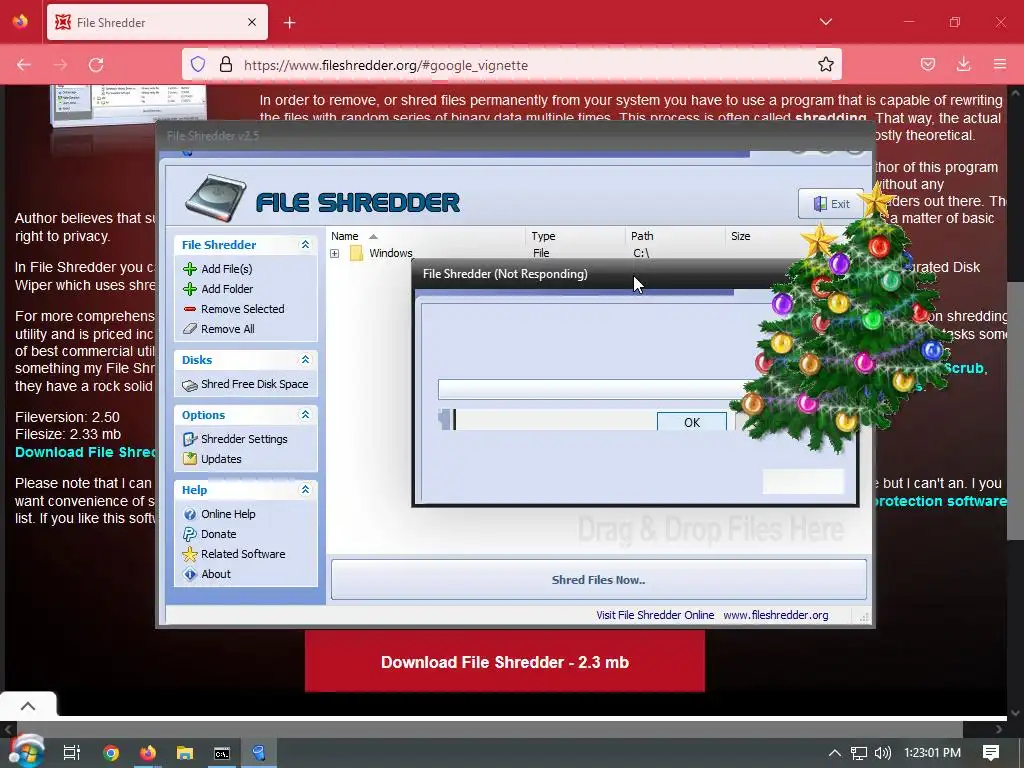The image size is (1024, 768).
Task: Click the Updates icon in Options
Action: coord(189,459)
